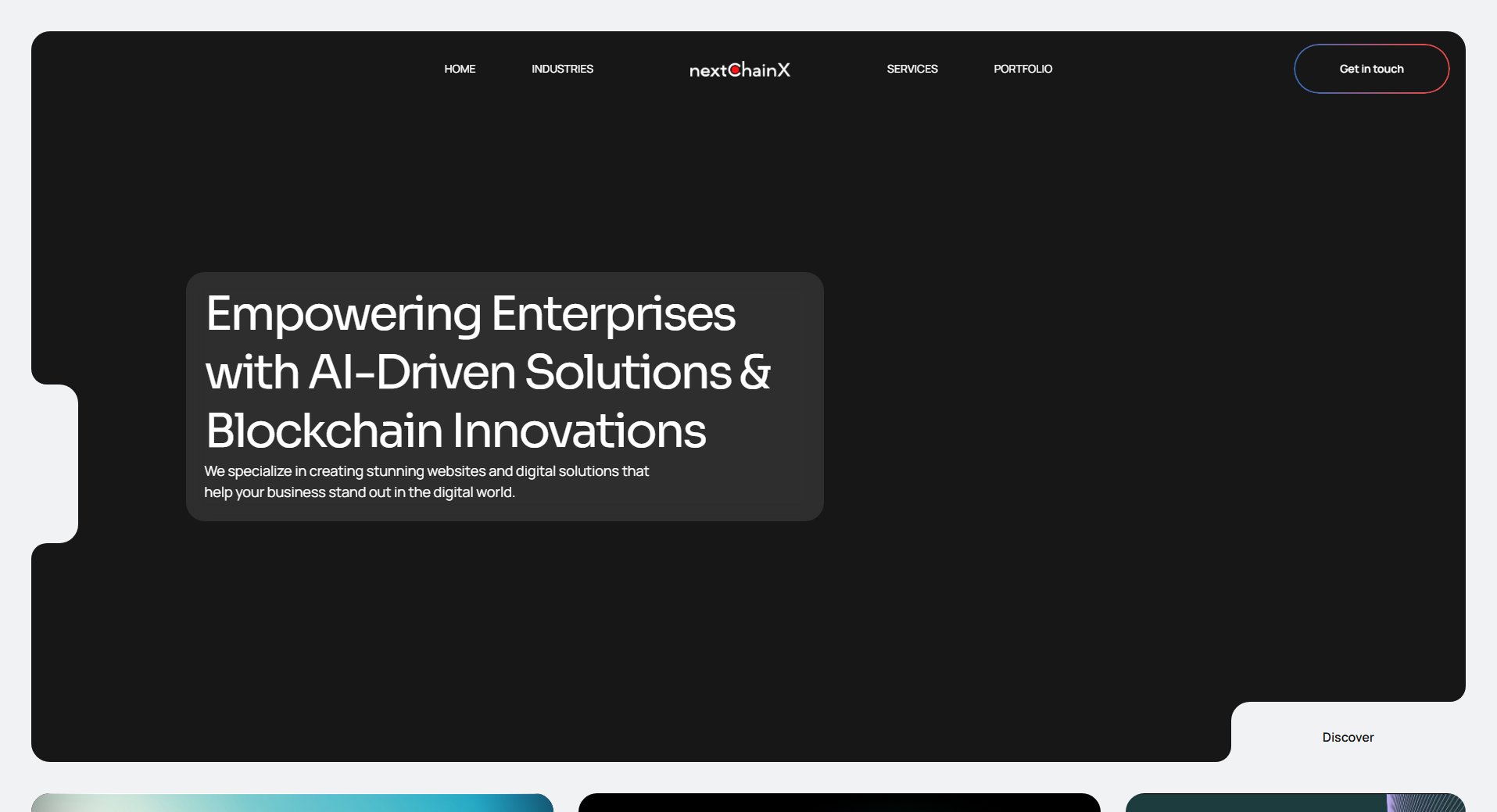1497x812 pixels.
Task: Click the Get in touch button
Action: point(1371,69)
